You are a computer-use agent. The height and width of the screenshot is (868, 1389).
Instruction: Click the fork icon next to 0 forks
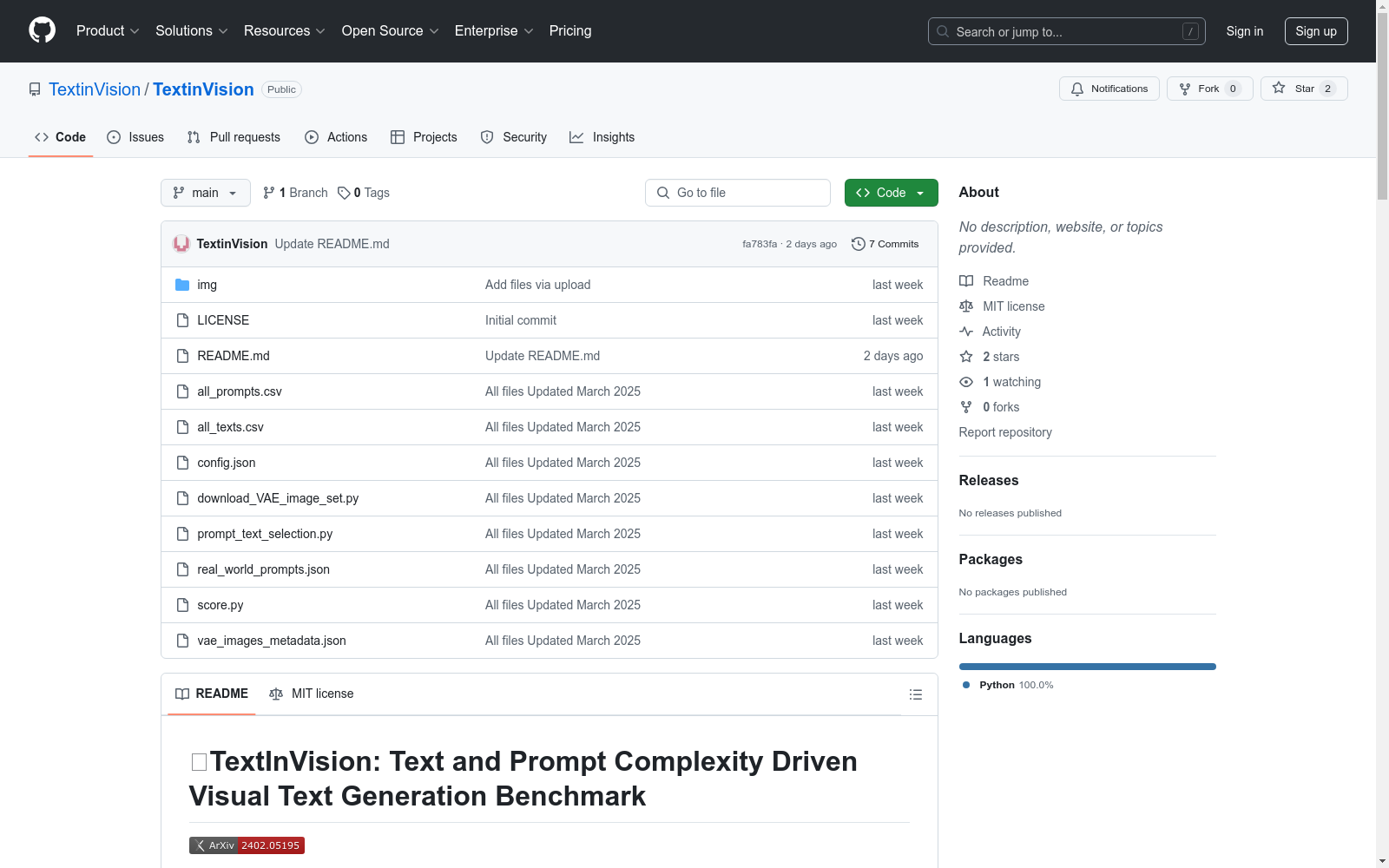click(x=966, y=407)
